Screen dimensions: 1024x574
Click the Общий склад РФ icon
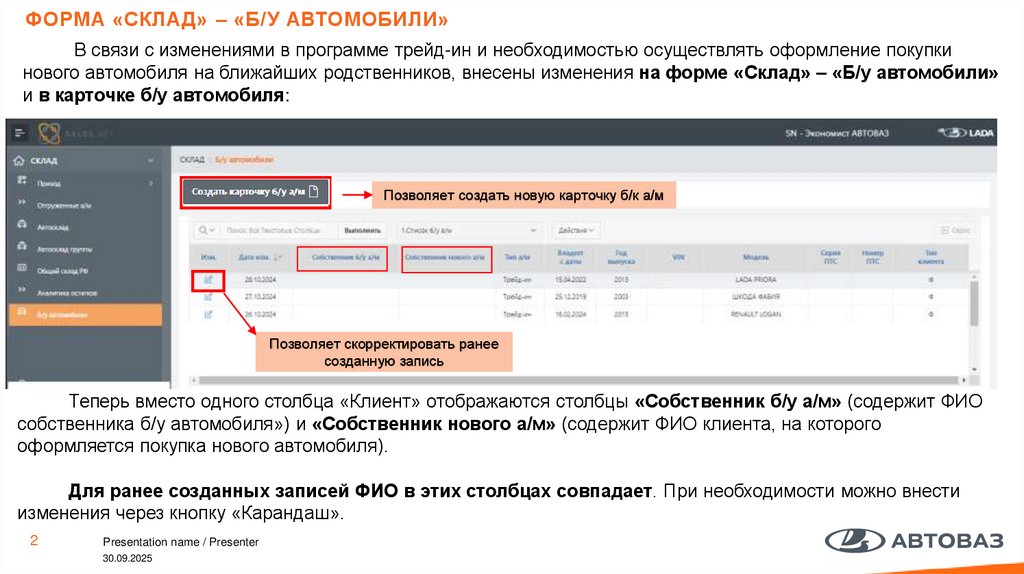tap(22, 268)
